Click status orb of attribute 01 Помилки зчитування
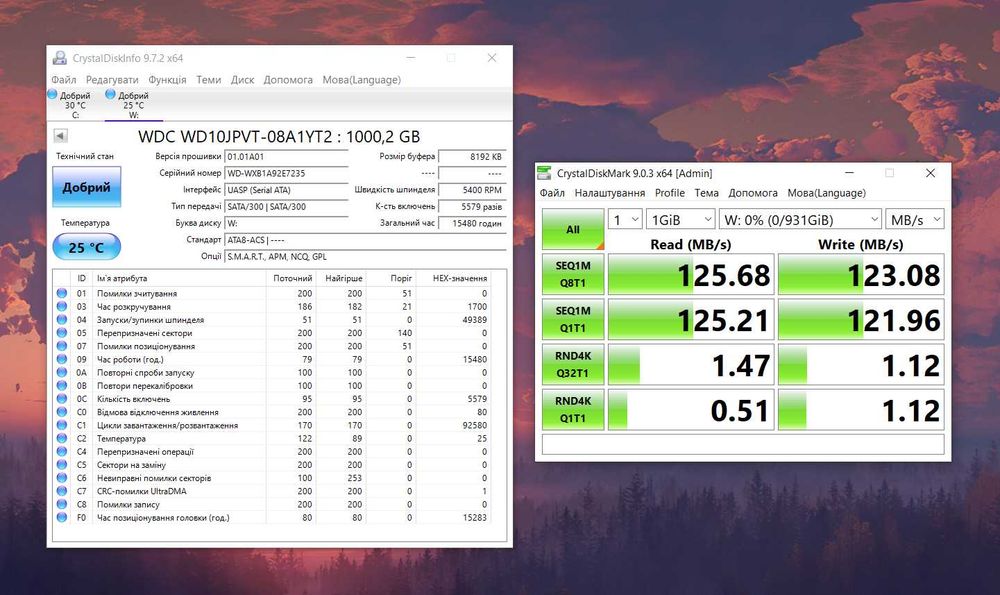The height and width of the screenshot is (595, 1000). (62, 293)
